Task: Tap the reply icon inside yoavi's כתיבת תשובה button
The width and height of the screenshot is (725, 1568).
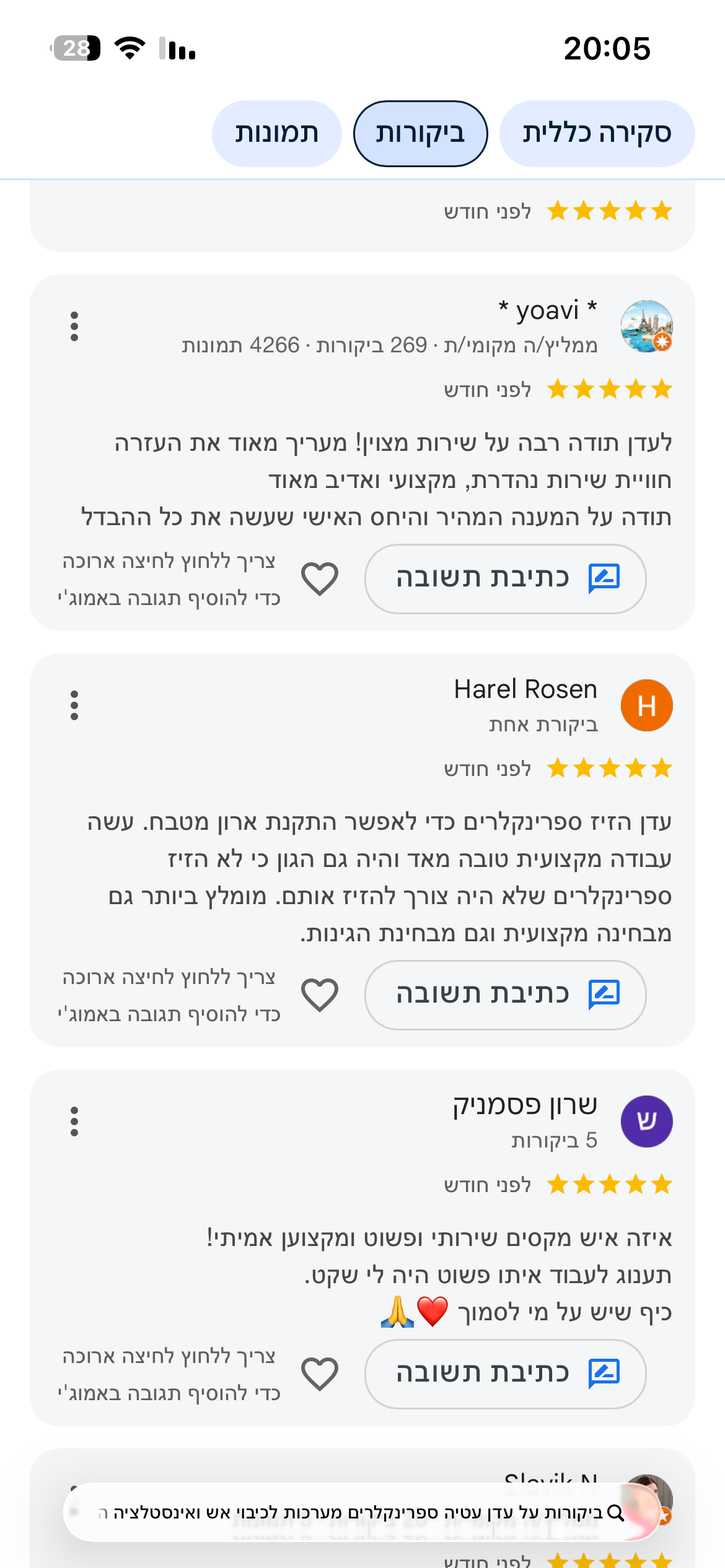Action: [604, 578]
